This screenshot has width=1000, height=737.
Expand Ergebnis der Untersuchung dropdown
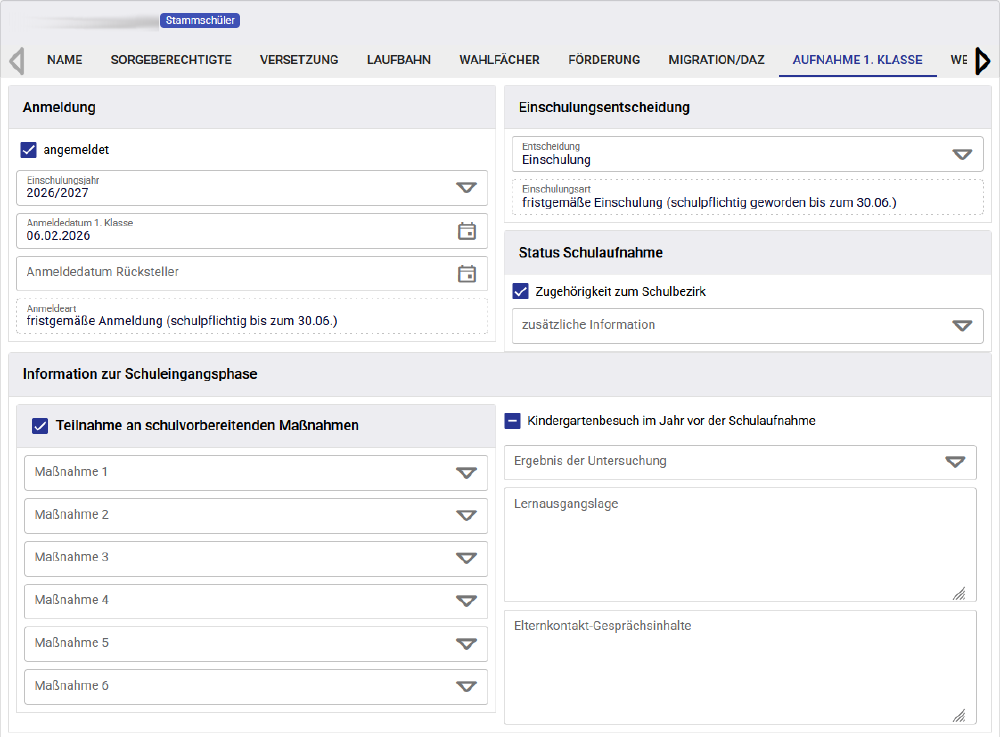tap(955, 462)
